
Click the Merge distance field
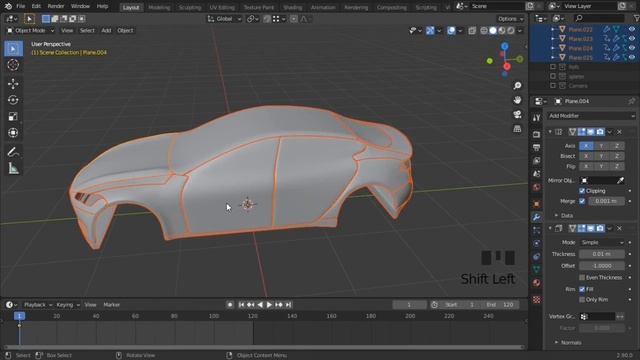click(x=606, y=201)
